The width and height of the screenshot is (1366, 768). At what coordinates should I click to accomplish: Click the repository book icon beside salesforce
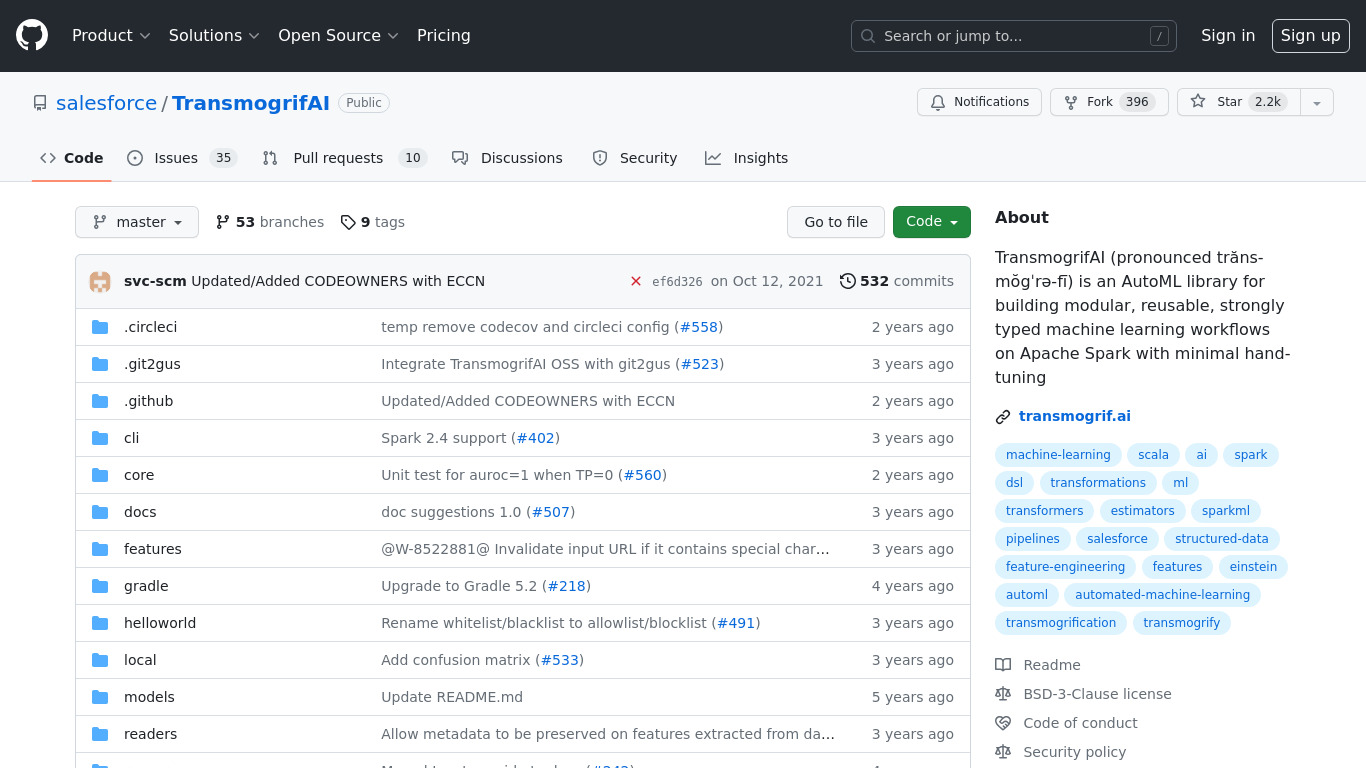point(40,103)
